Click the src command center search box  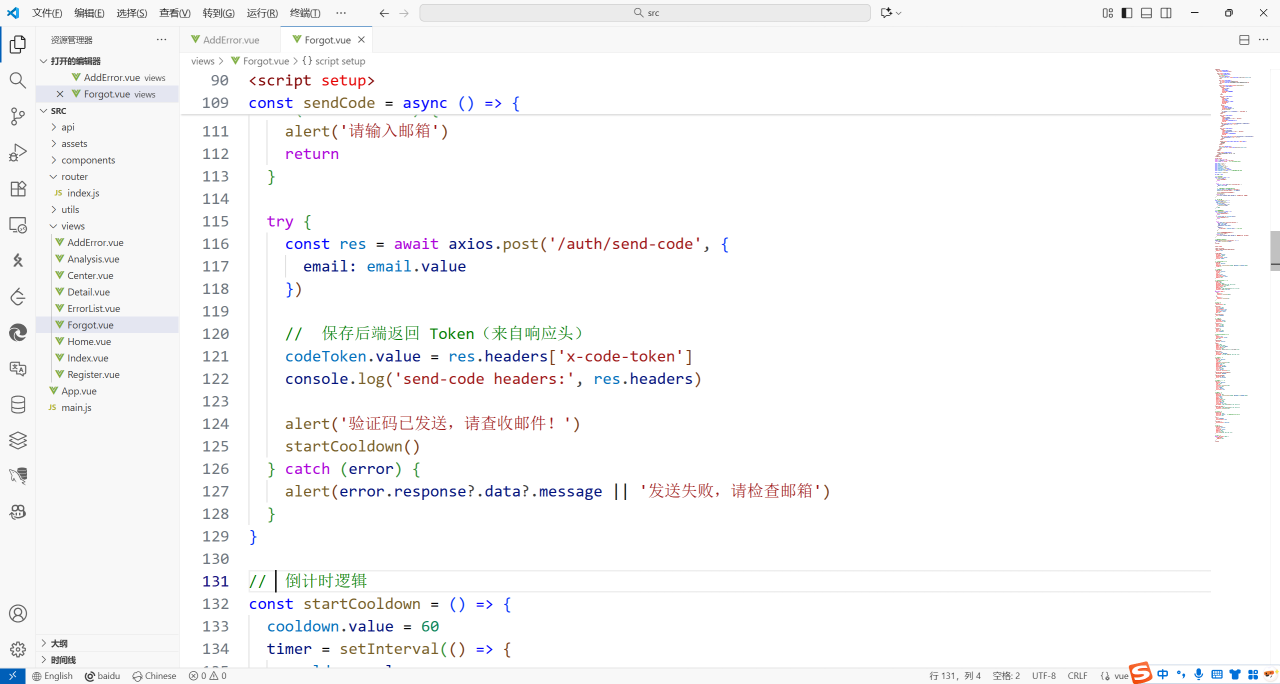click(x=645, y=13)
